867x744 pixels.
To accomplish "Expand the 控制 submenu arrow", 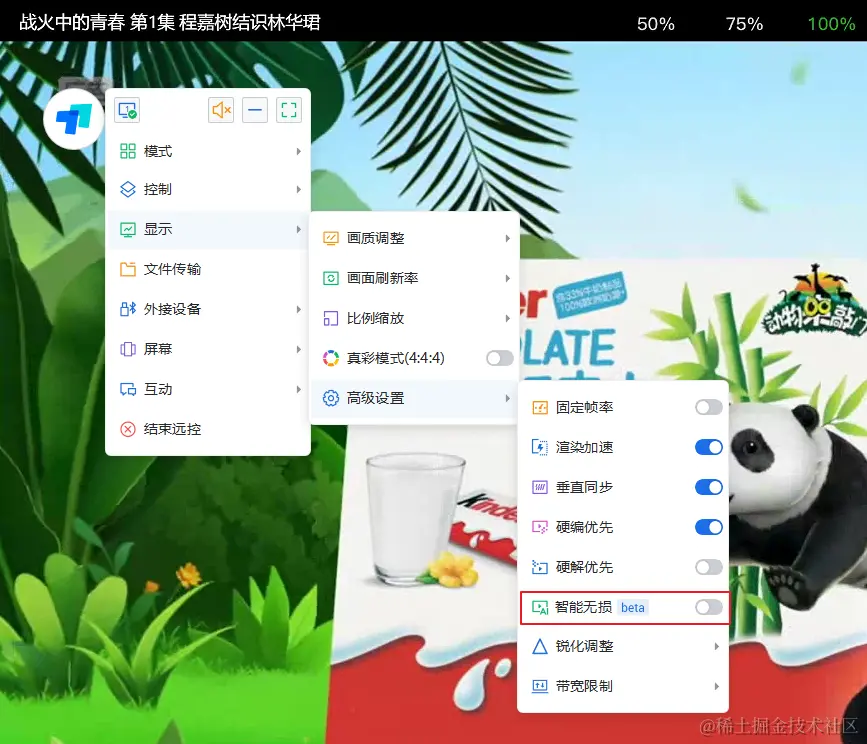I will coord(299,189).
